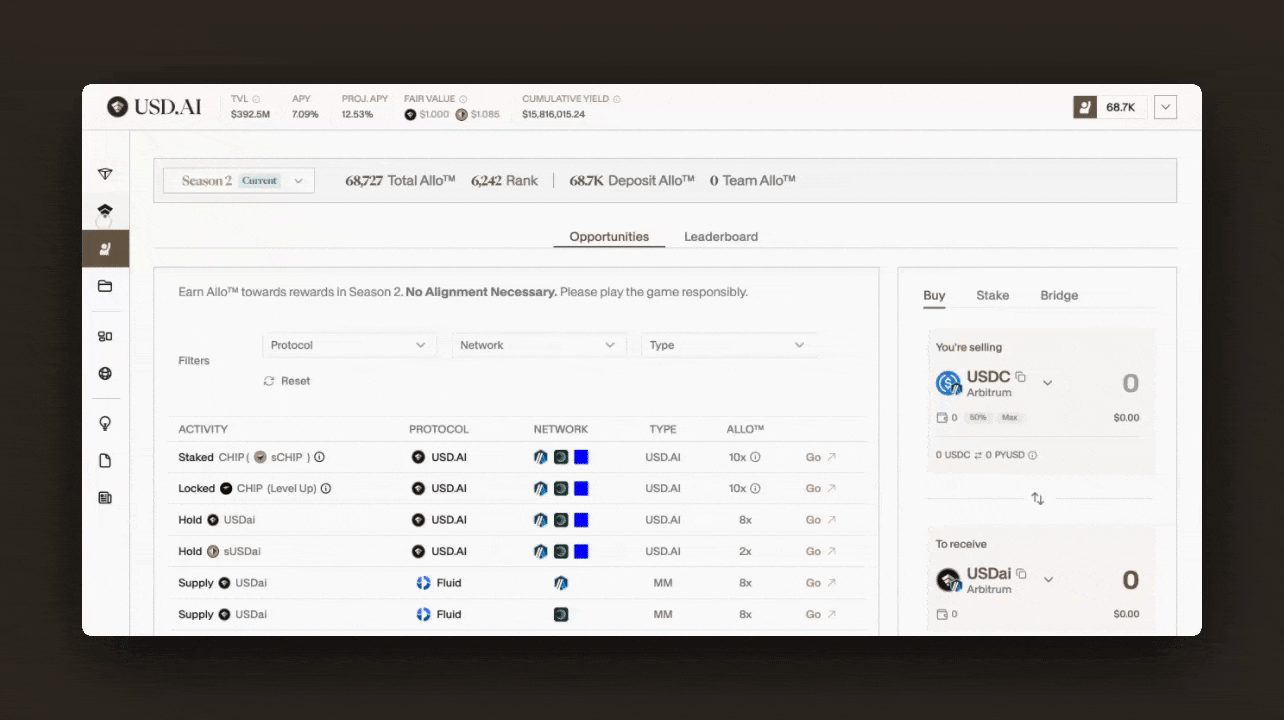Screen dimensions: 1284x720
Task: Open the Type filter dropdown
Action: pyautogui.click(x=728, y=345)
